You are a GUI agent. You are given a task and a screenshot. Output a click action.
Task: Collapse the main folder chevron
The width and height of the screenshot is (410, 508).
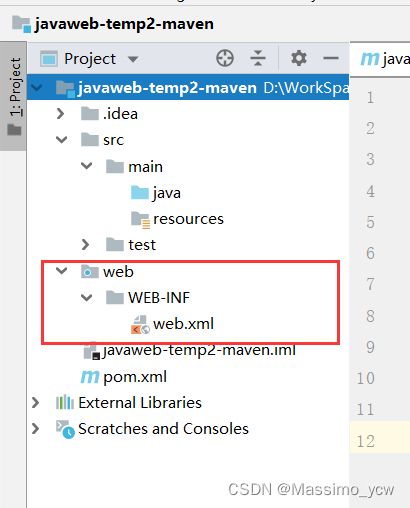pos(87,166)
